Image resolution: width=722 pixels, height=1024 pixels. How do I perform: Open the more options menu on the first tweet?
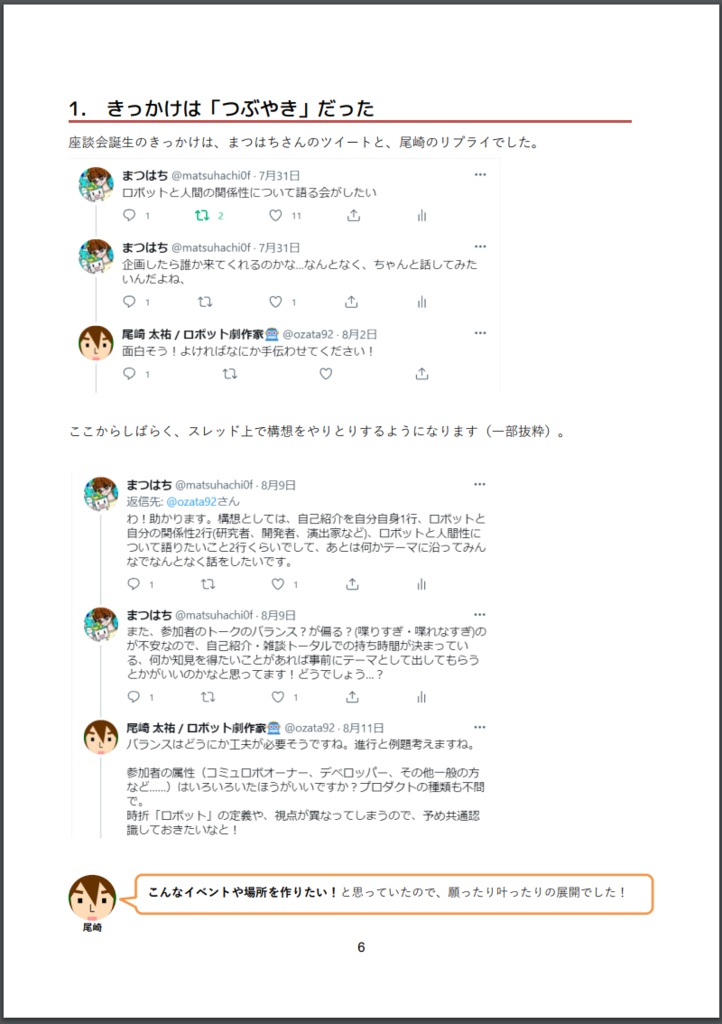click(480, 174)
